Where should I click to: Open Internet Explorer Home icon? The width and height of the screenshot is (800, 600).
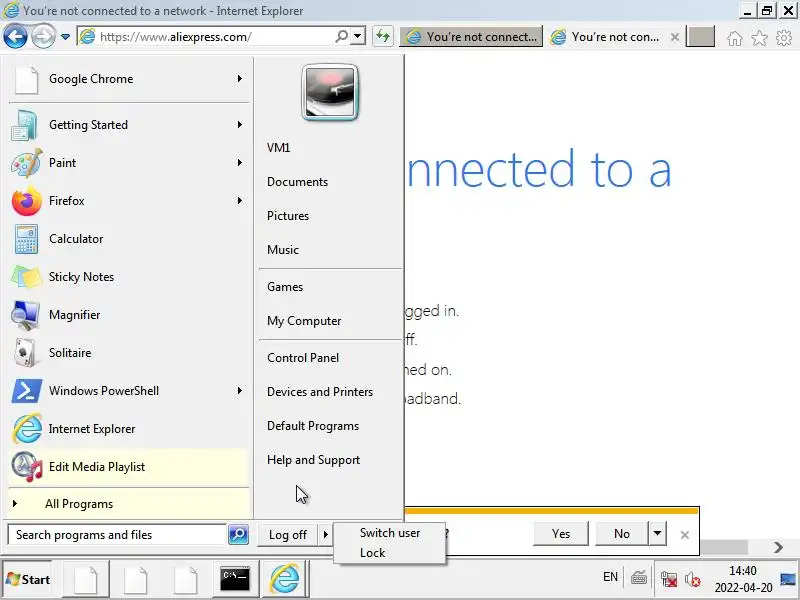tap(735, 38)
